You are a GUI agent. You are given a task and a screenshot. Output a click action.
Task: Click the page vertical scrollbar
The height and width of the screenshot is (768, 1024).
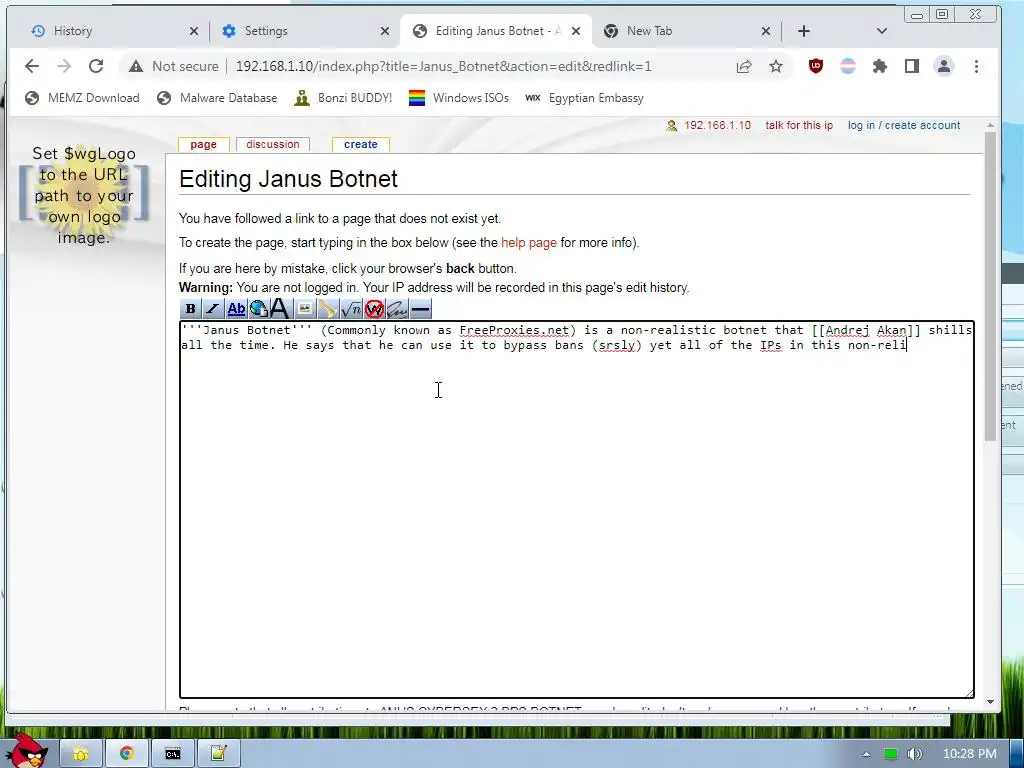tap(991, 286)
